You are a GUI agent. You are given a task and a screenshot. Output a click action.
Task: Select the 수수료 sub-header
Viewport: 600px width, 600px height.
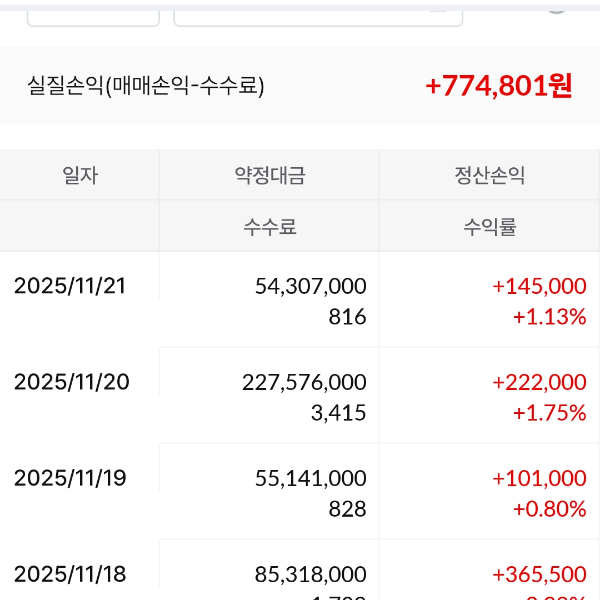coord(269,227)
